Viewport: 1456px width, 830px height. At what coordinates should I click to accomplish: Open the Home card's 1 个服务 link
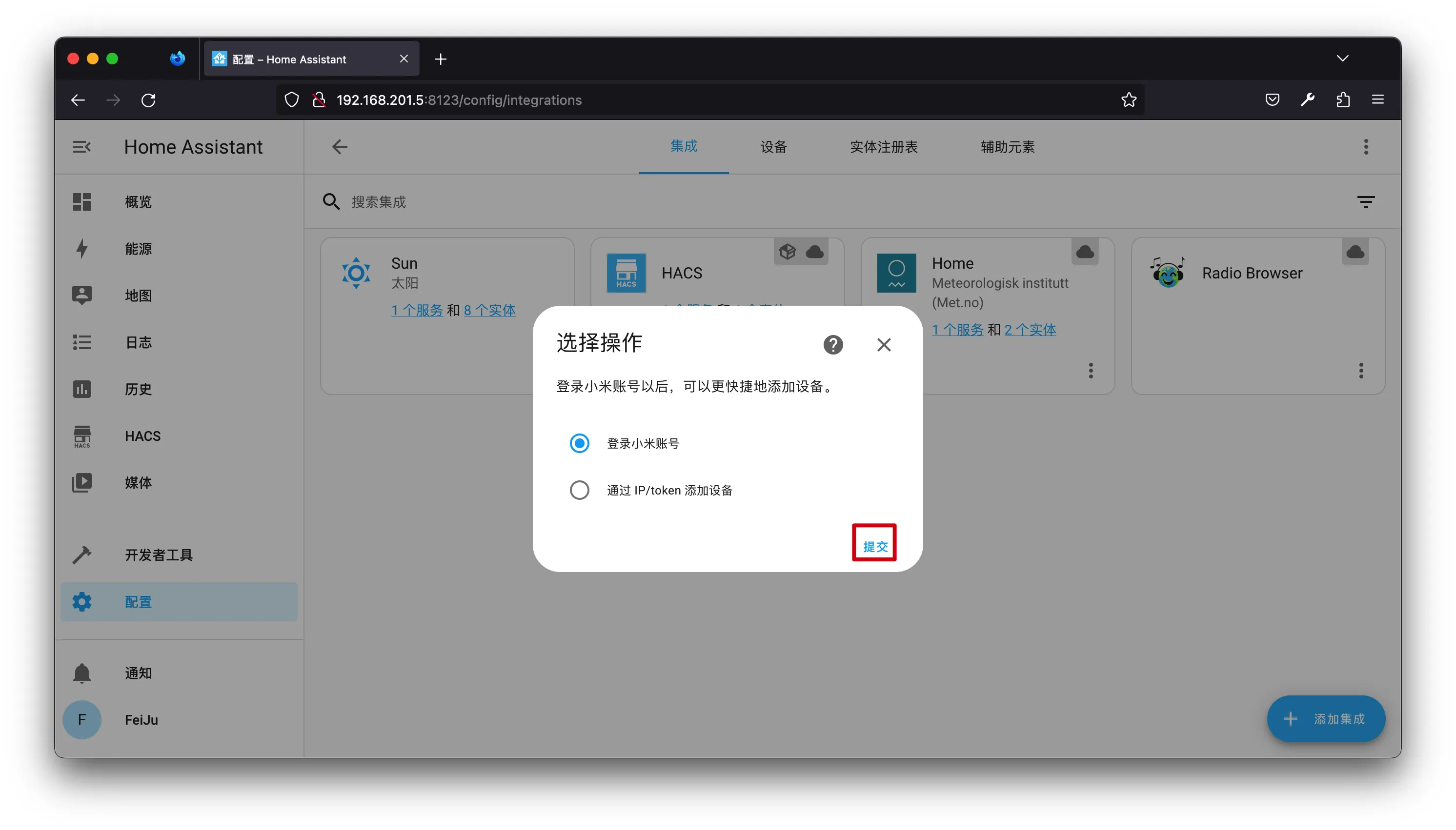pyautogui.click(x=957, y=330)
